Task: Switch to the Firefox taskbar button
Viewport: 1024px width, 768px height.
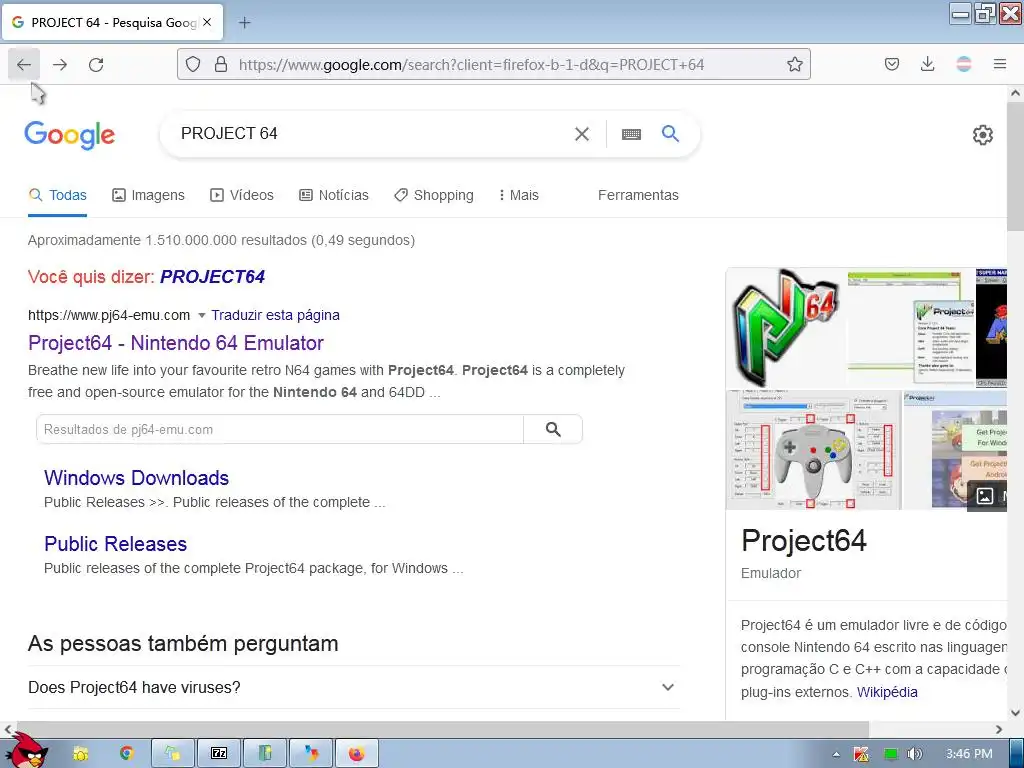Action: 357,754
